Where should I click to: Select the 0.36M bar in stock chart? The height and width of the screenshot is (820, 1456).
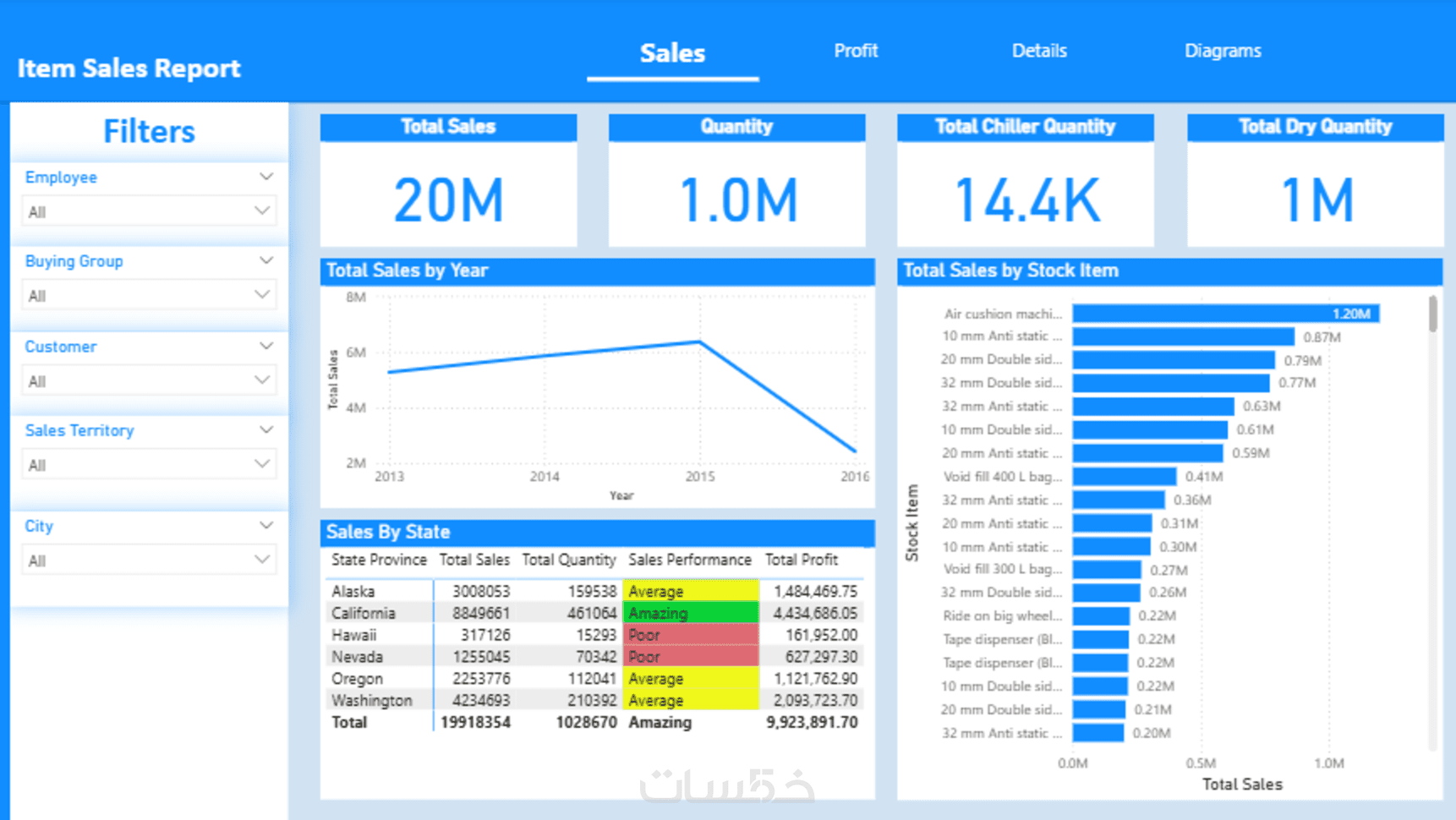pyautogui.click(x=1119, y=500)
